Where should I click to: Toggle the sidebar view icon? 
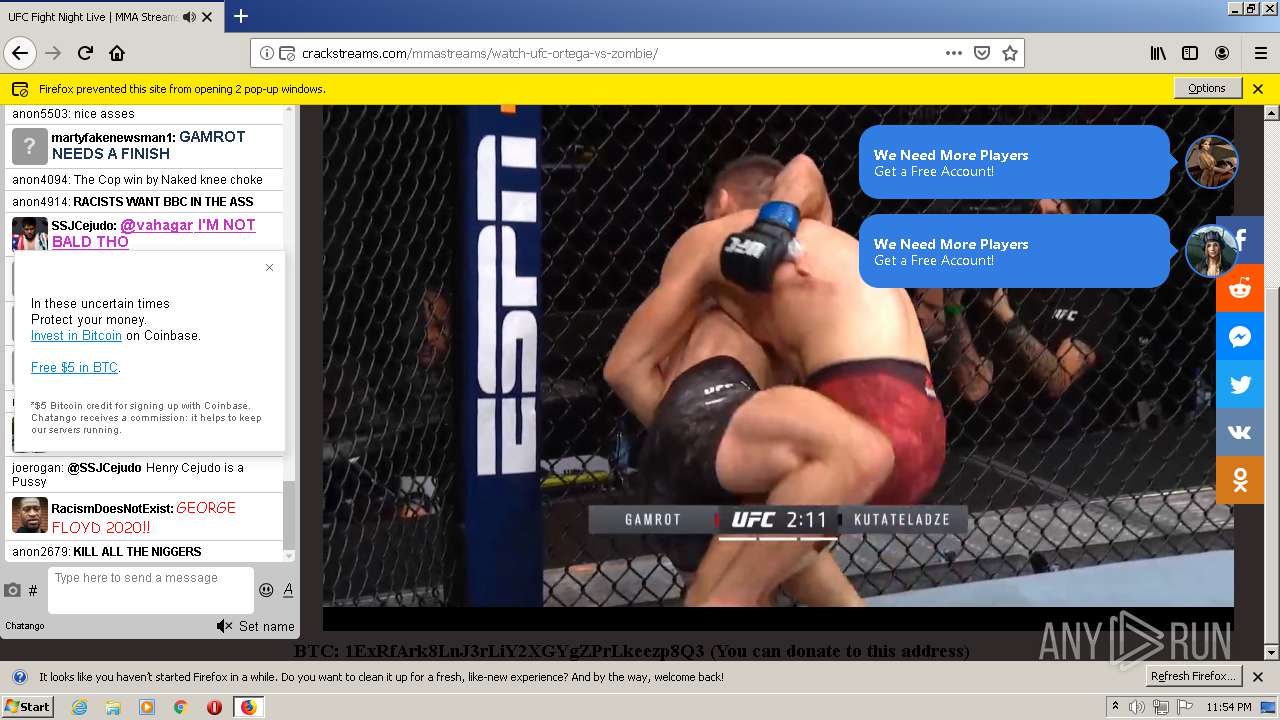1190,53
